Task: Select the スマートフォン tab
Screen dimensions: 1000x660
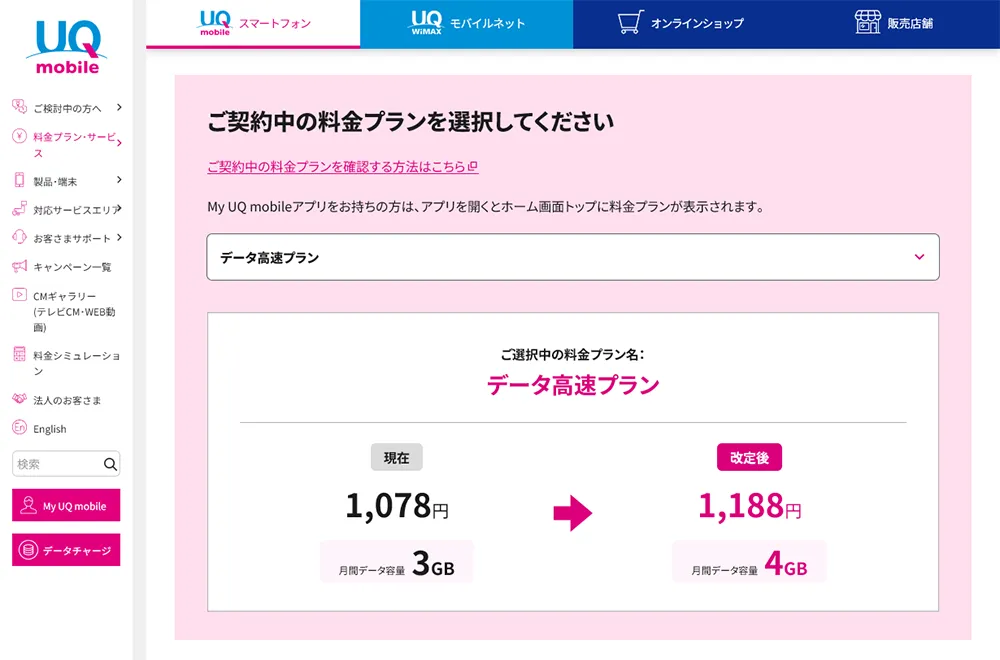Action: point(253,24)
